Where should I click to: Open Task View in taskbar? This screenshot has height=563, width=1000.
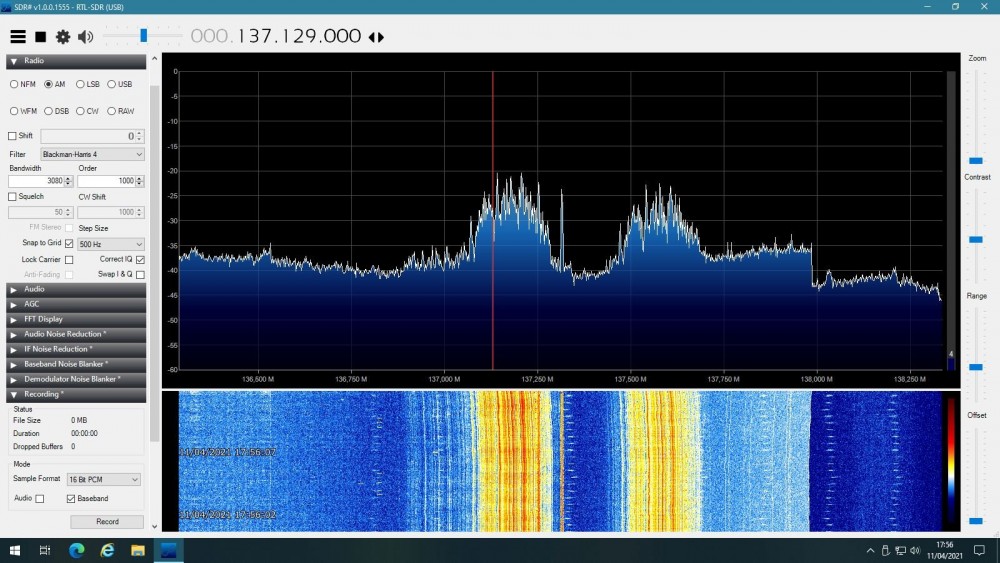[x=45, y=550]
